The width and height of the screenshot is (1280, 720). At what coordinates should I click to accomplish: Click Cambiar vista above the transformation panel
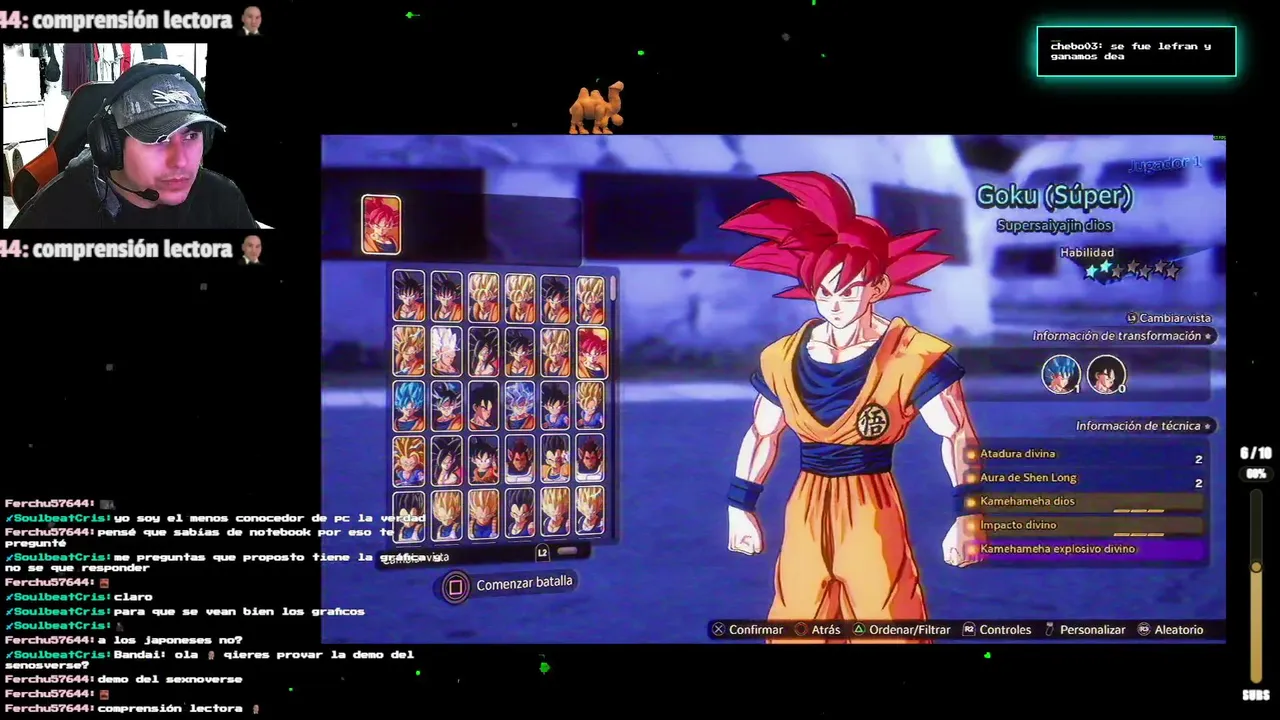click(x=1168, y=318)
